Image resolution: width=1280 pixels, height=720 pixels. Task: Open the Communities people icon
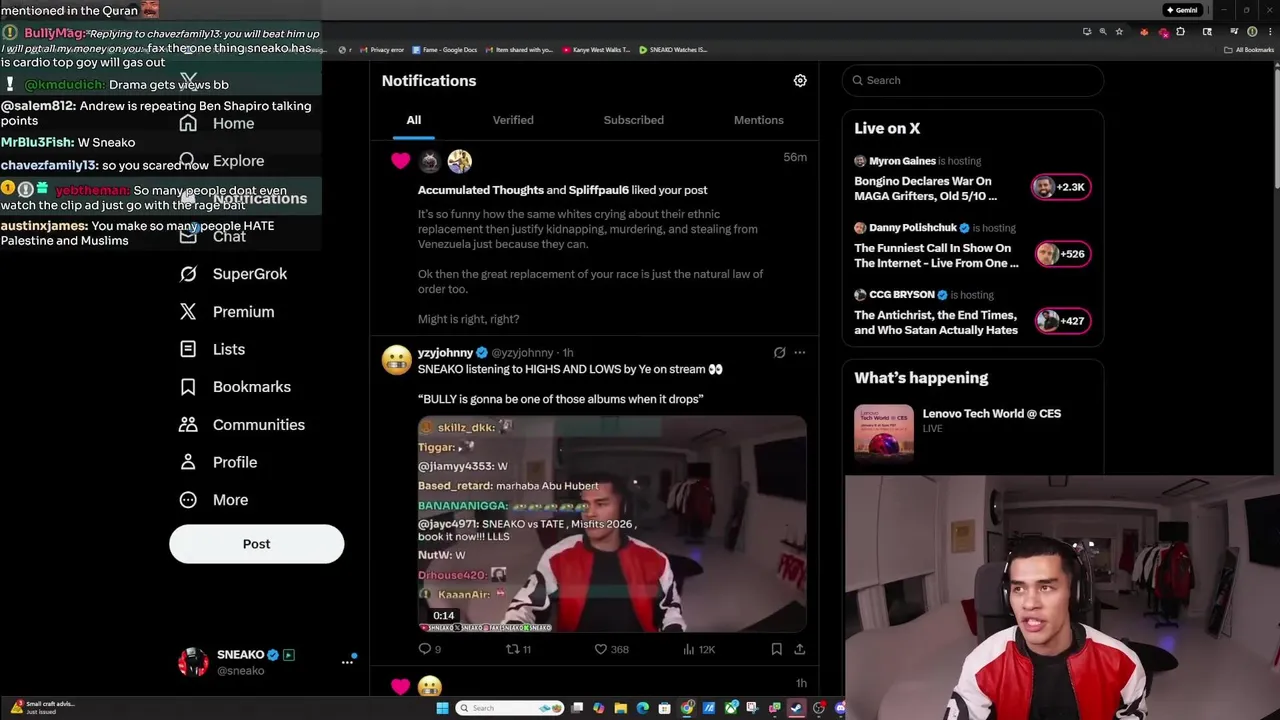point(188,425)
